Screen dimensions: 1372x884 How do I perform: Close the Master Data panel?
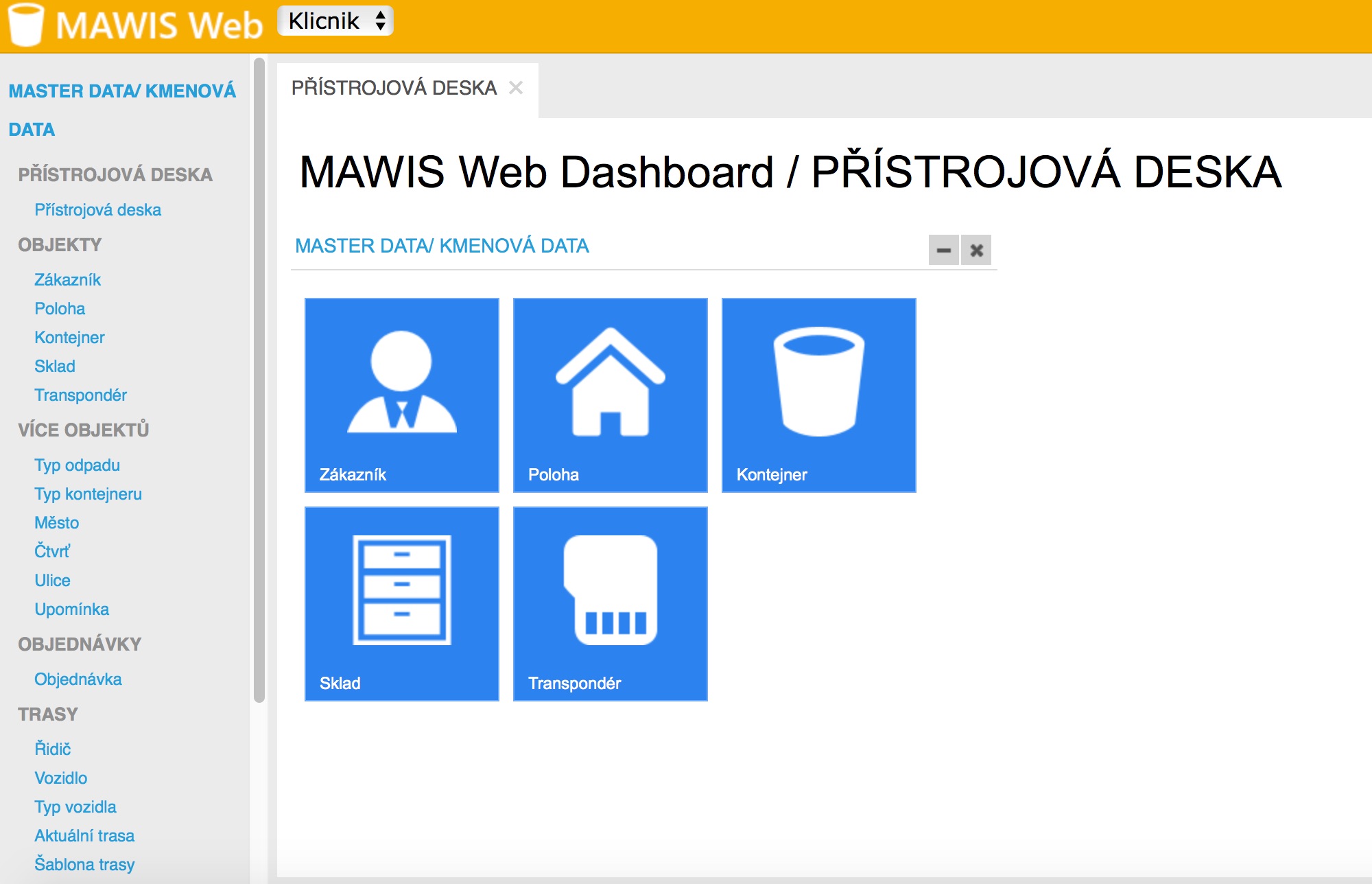coord(976,250)
